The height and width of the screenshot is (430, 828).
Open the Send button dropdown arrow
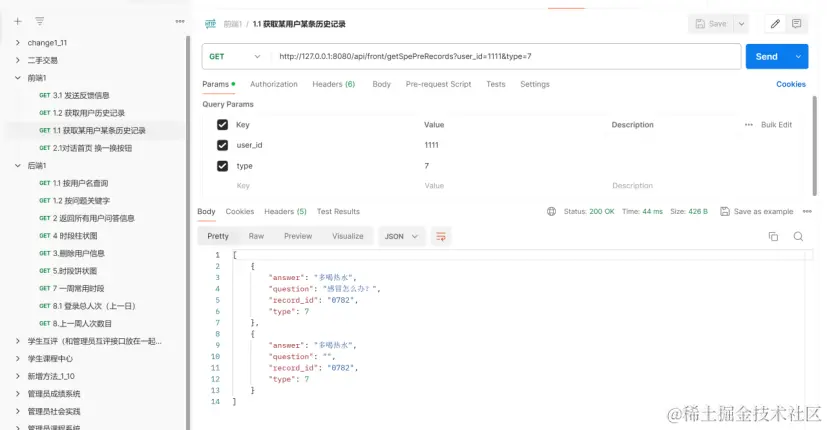click(798, 57)
